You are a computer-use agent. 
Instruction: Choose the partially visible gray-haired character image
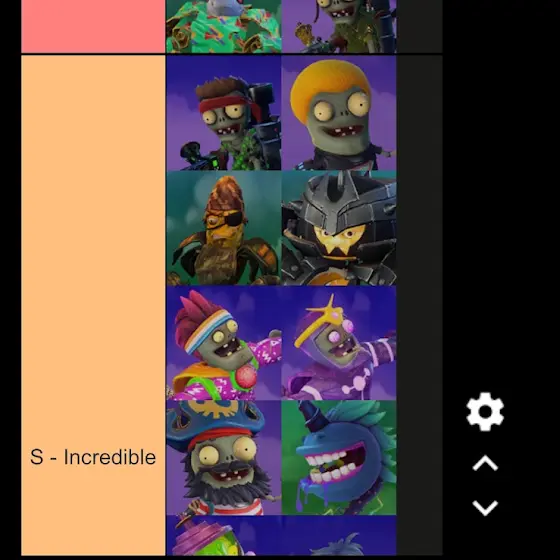339,536
